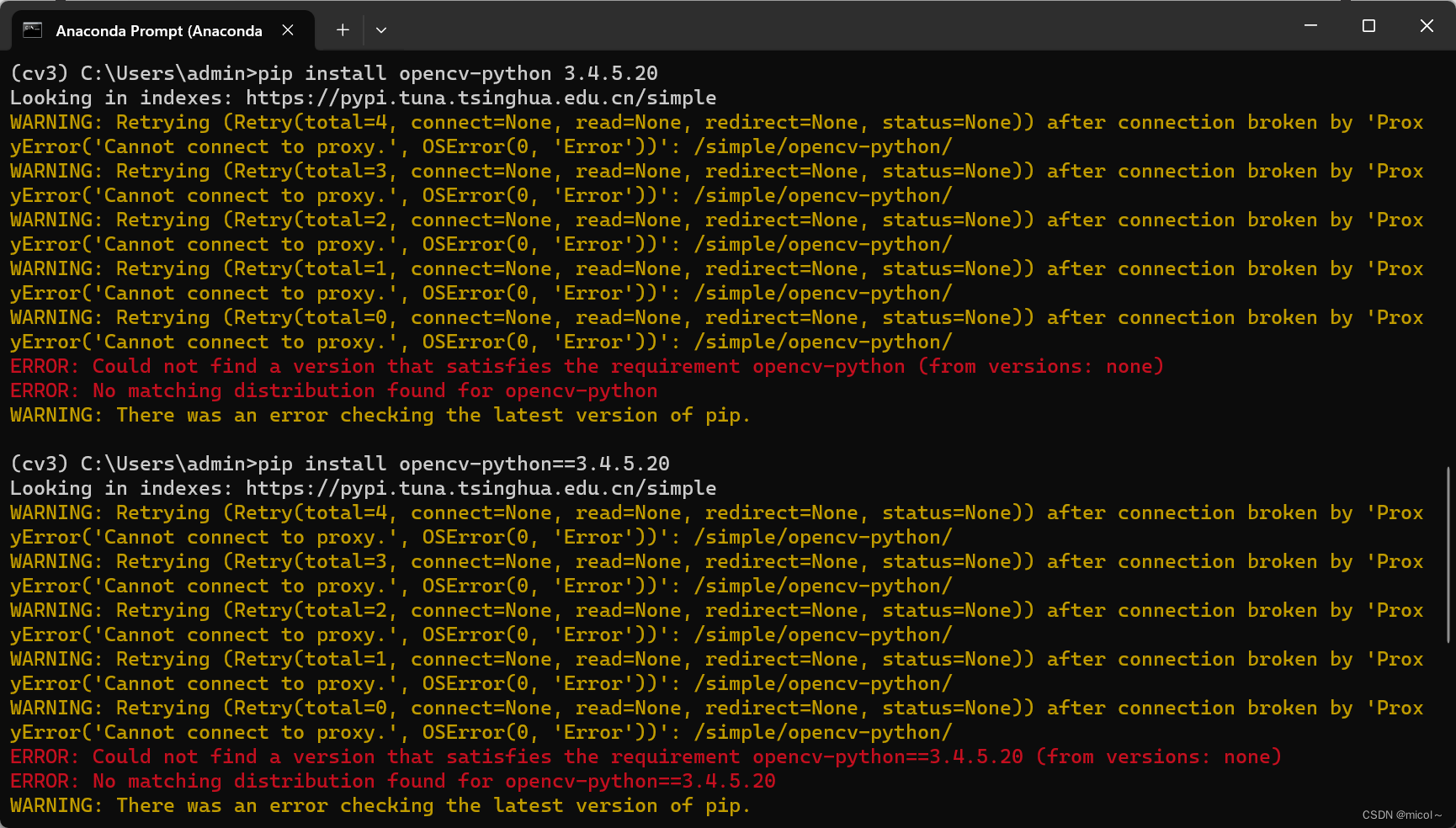Click the minimize window icon
Screen dimensions: 1456x828
click(x=1310, y=25)
